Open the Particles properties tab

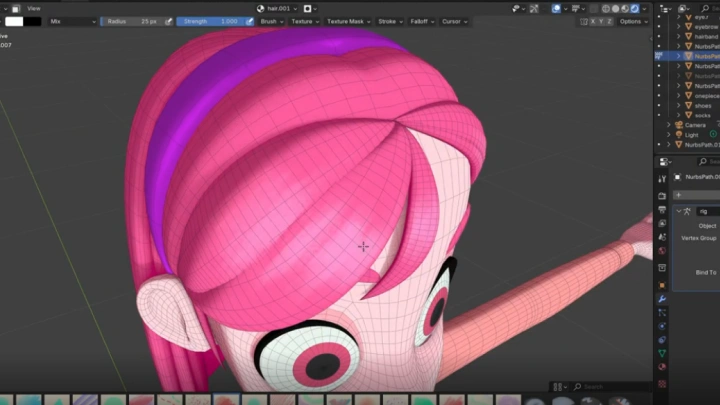[662, 313]
